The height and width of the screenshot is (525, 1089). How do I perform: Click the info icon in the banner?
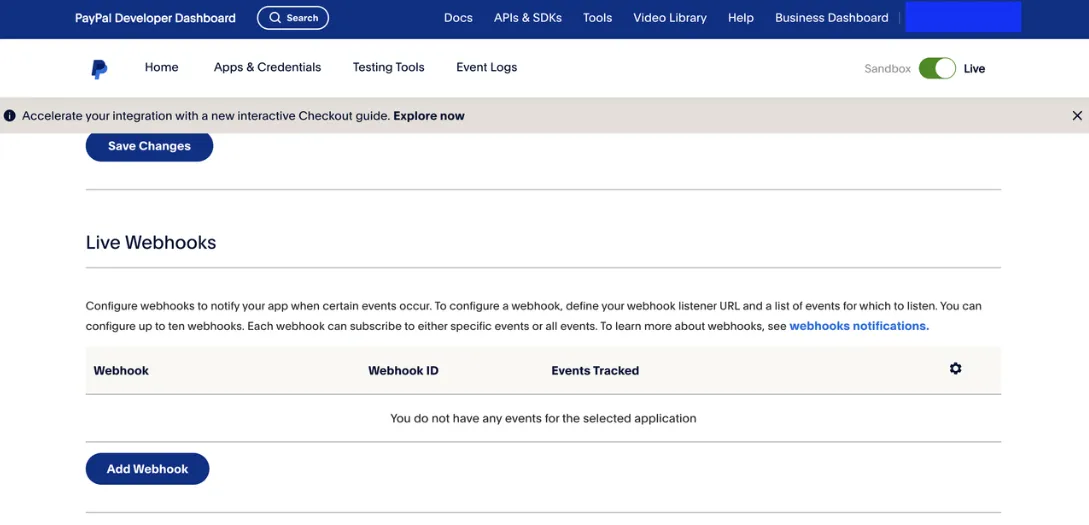coord(10,116)
